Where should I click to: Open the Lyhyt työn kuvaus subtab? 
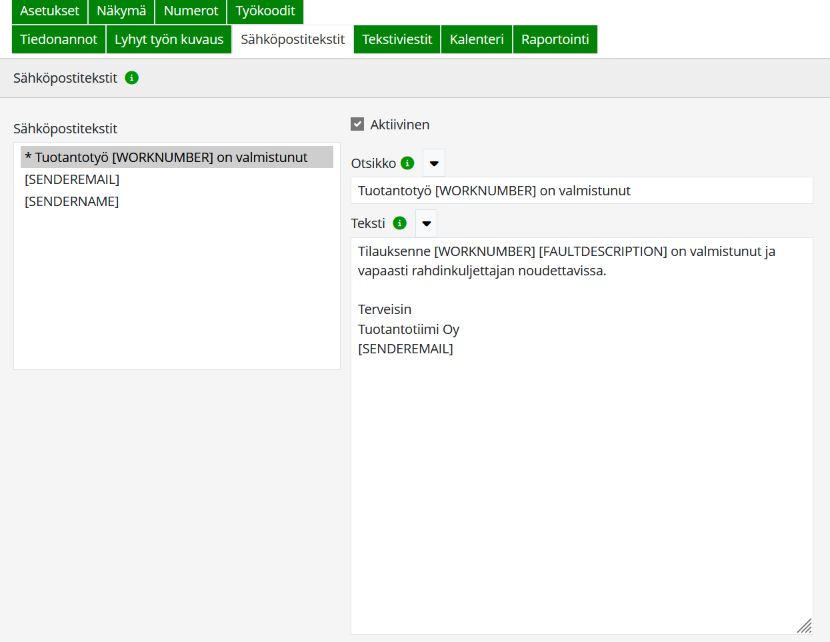point(169,39)
